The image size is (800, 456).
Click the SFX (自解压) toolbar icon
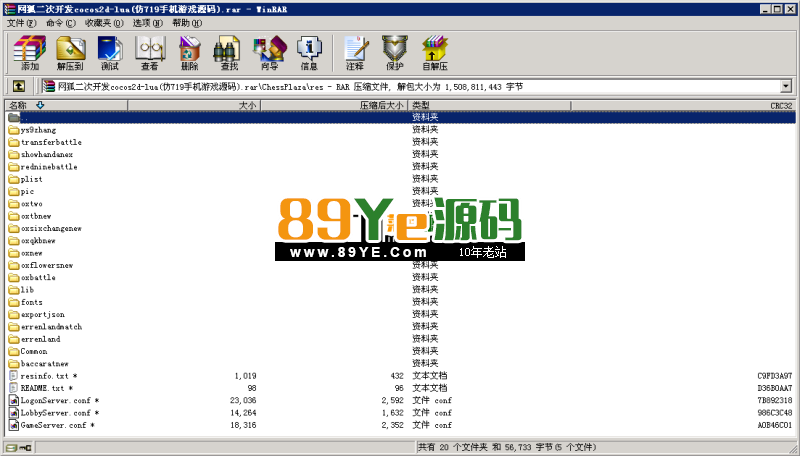tap(435, 52)
